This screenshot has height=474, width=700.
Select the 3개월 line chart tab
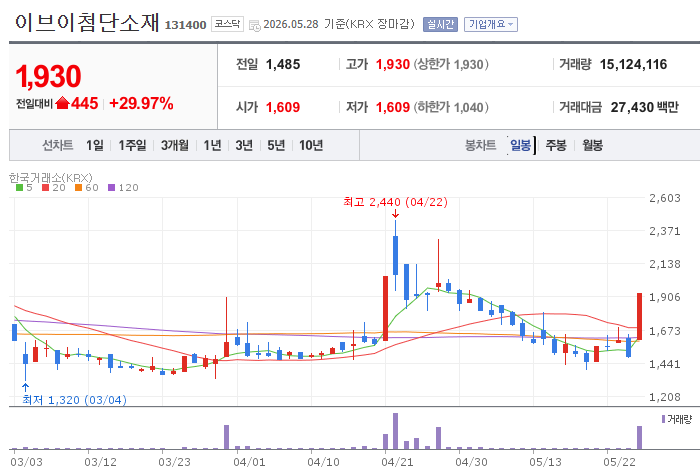pos(175,145)
